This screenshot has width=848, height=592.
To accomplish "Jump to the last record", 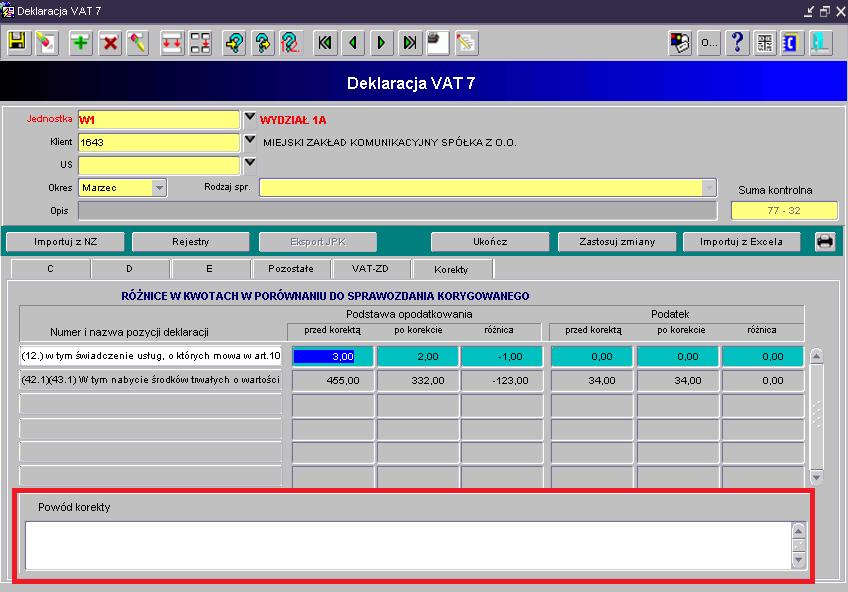I will click(410, 43).
